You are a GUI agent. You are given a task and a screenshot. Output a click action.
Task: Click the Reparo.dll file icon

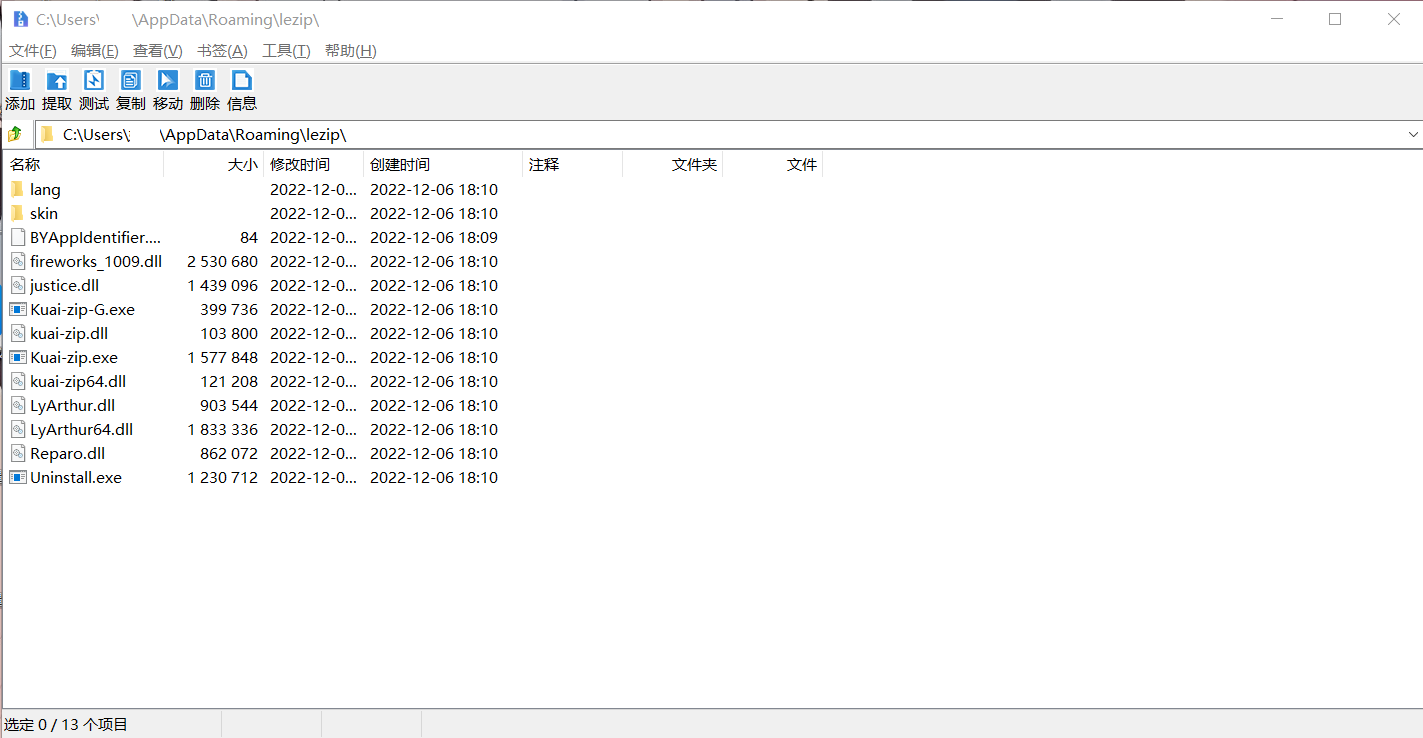point(17,453)
